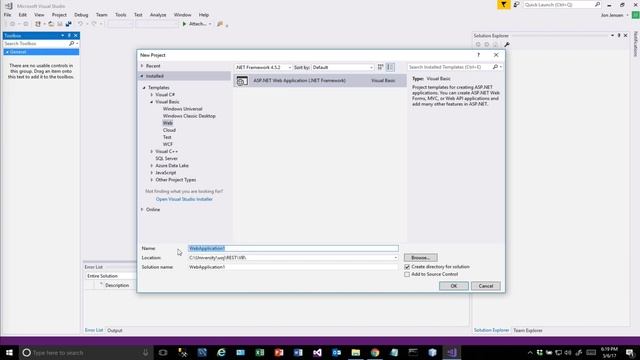Open Chrome from the taskbar
This screenshot has width=640, height=360.
click(x=375, y=352)
